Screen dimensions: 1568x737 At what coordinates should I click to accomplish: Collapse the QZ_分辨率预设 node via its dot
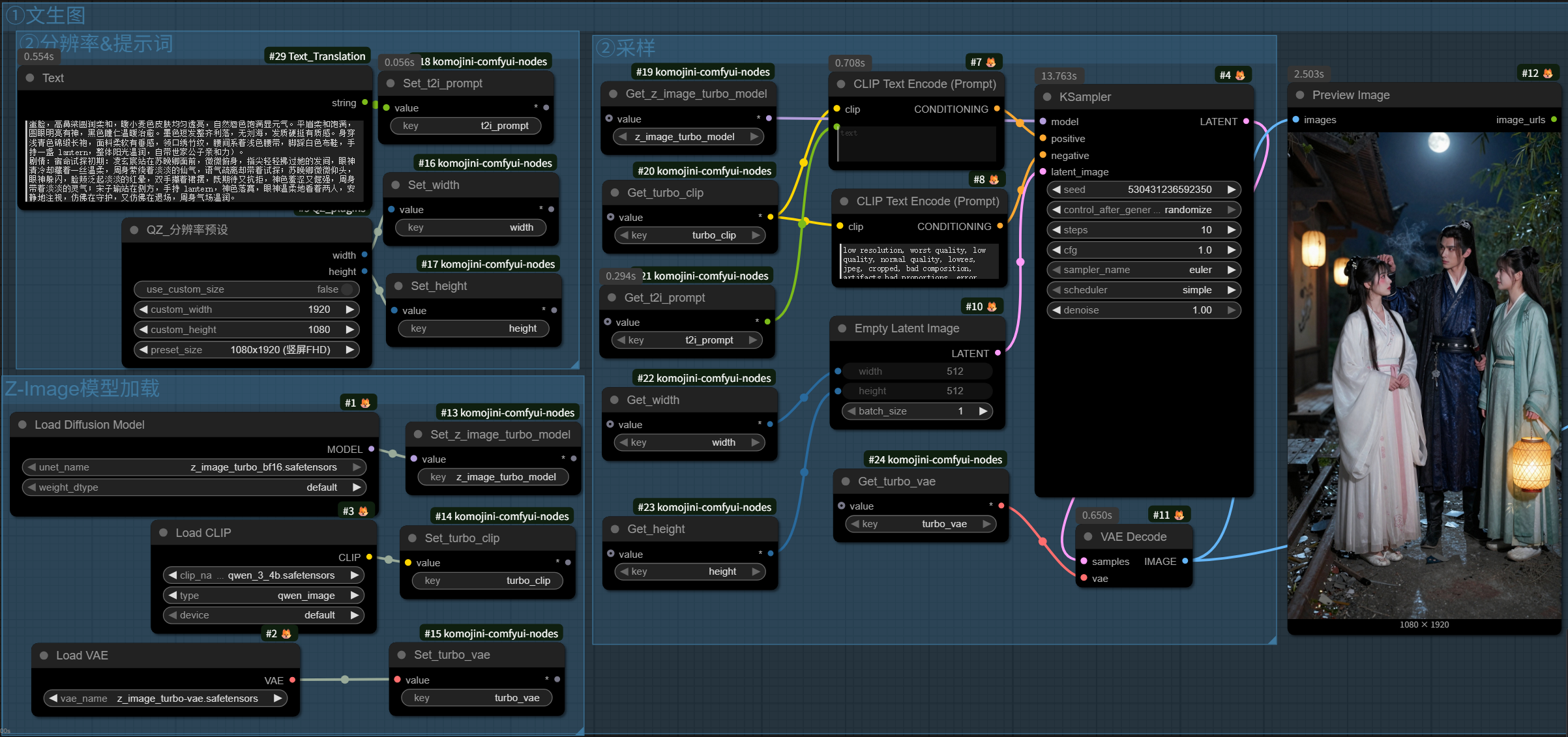tap(134, 230)
